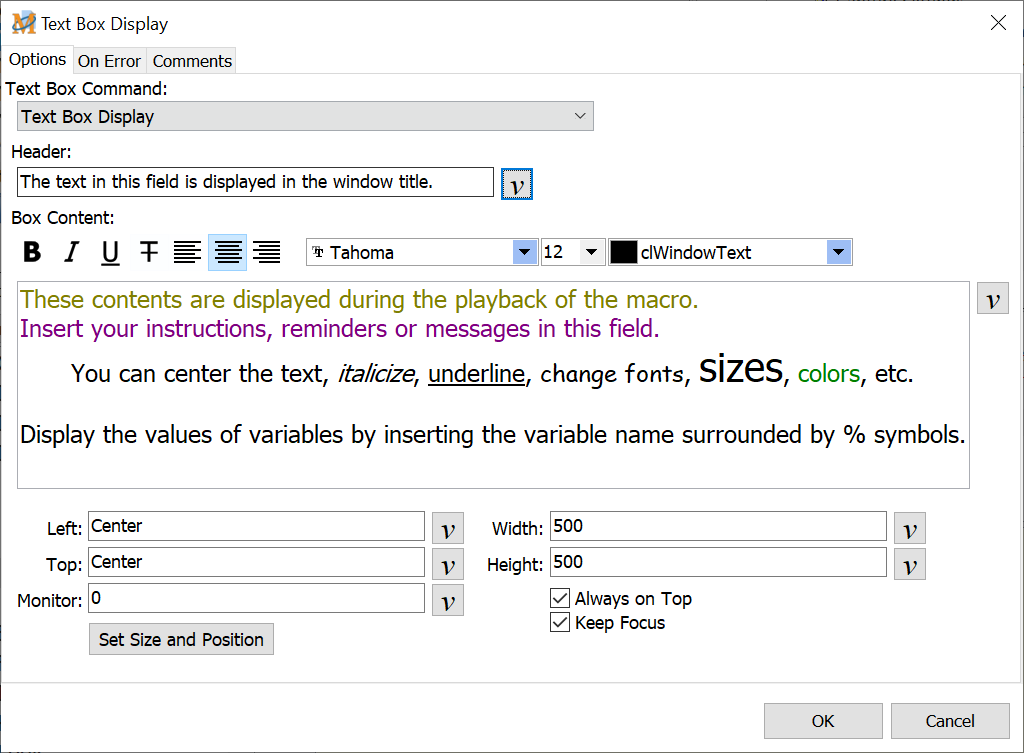Apply italic formatting to text
The width and height of the screenshot is (1024, 753).
coord(71,252)
